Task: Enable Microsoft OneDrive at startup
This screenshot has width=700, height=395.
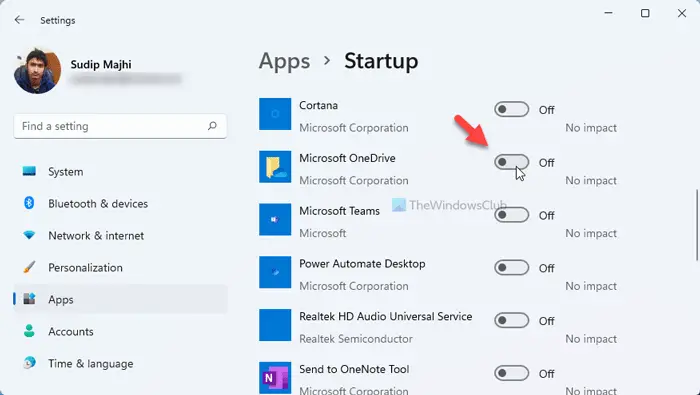Action: click(x=512, y=162)
